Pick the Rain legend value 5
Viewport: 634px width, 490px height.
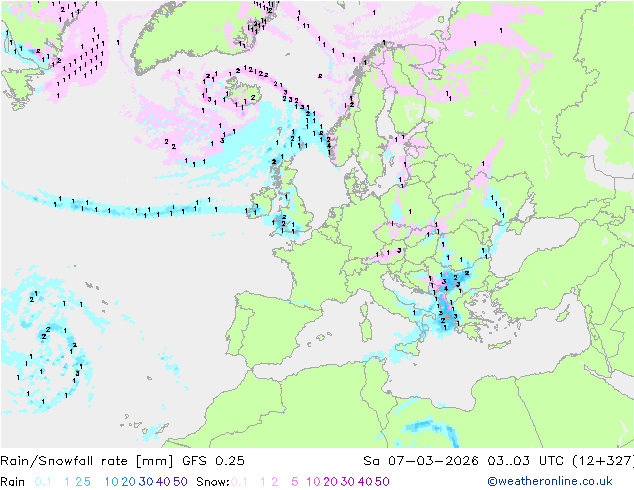87,482
